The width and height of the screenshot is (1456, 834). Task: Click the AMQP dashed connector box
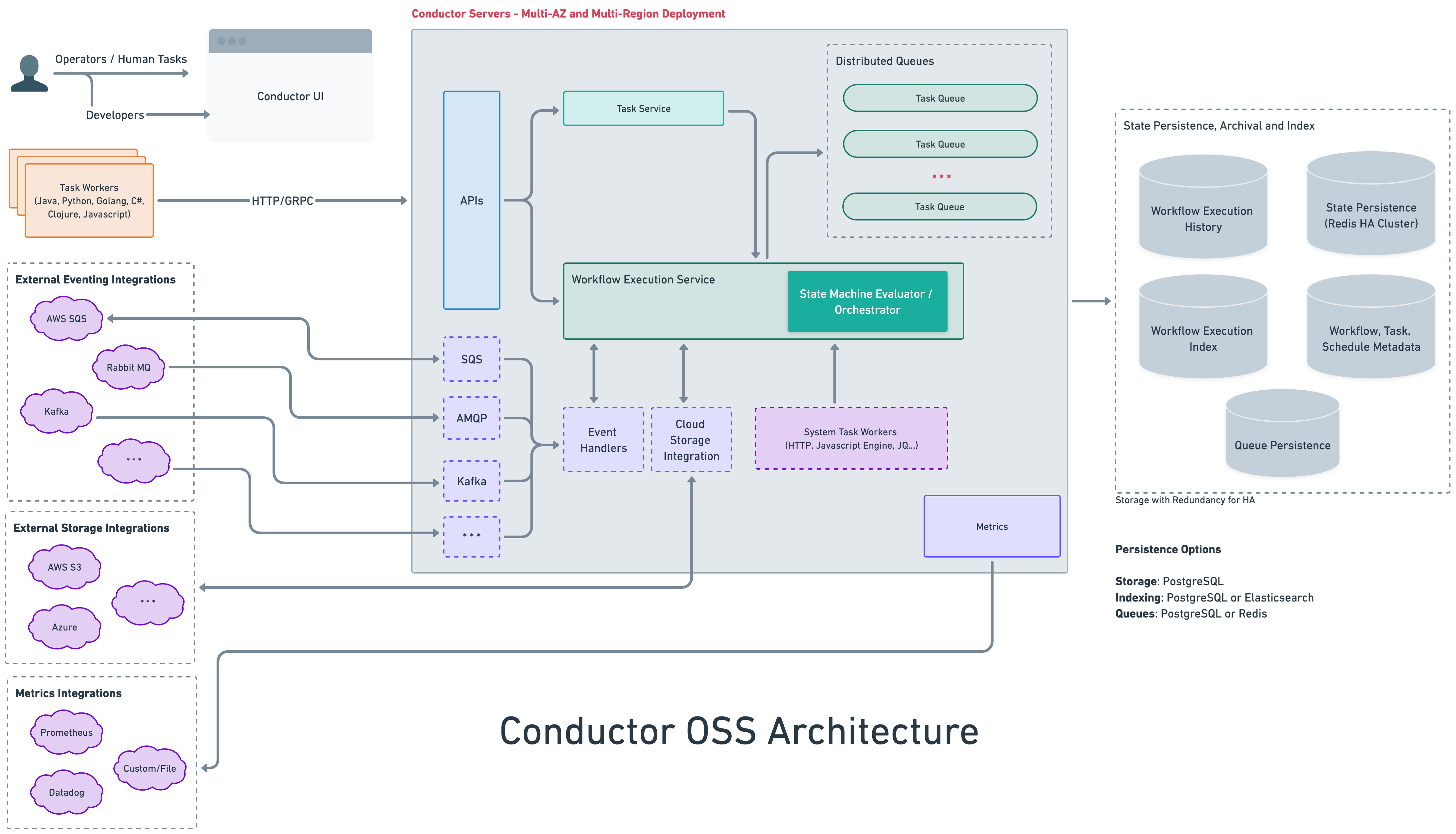[x=471, y=418]
